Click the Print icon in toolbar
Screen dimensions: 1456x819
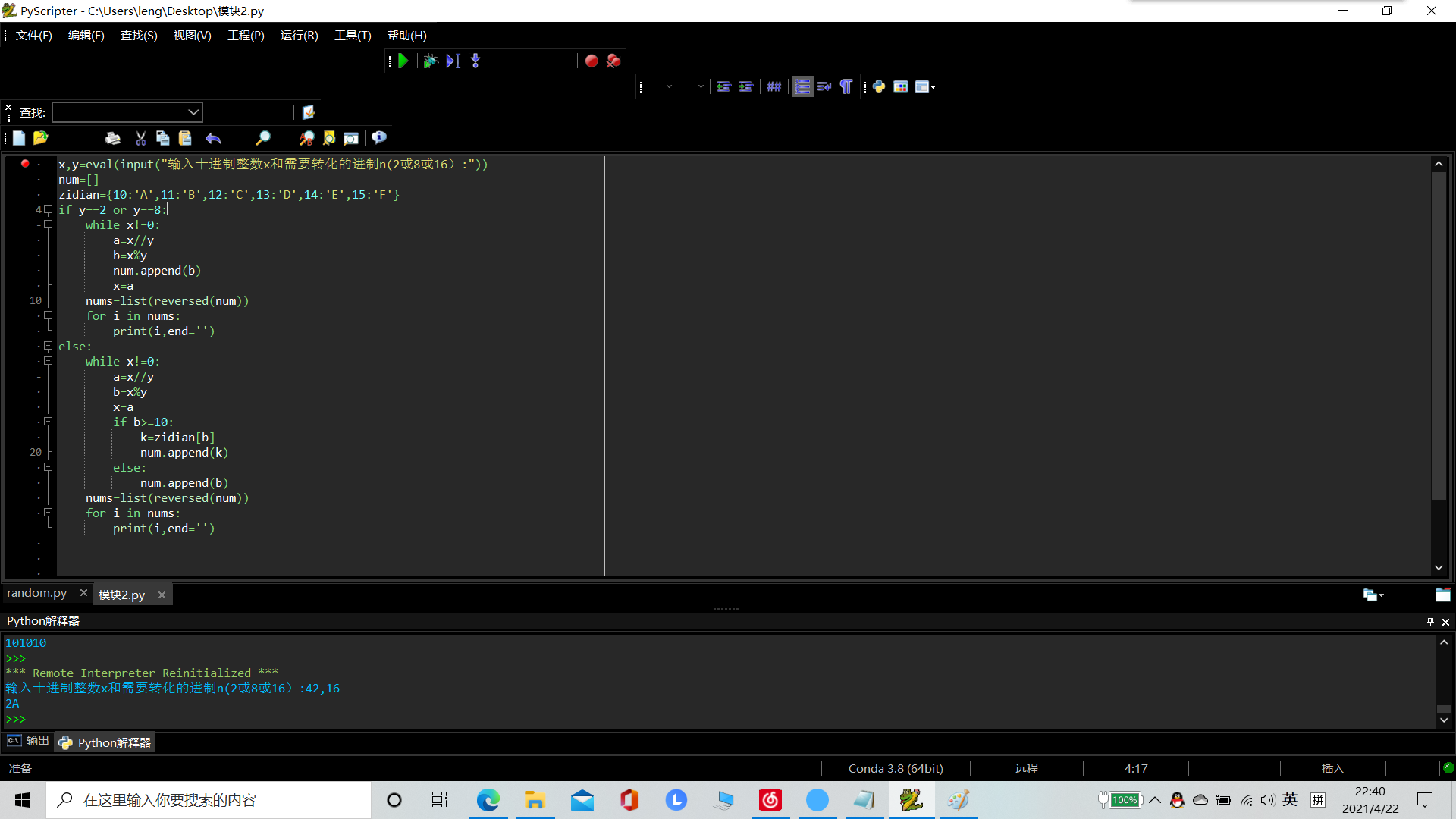coord(112,138)
